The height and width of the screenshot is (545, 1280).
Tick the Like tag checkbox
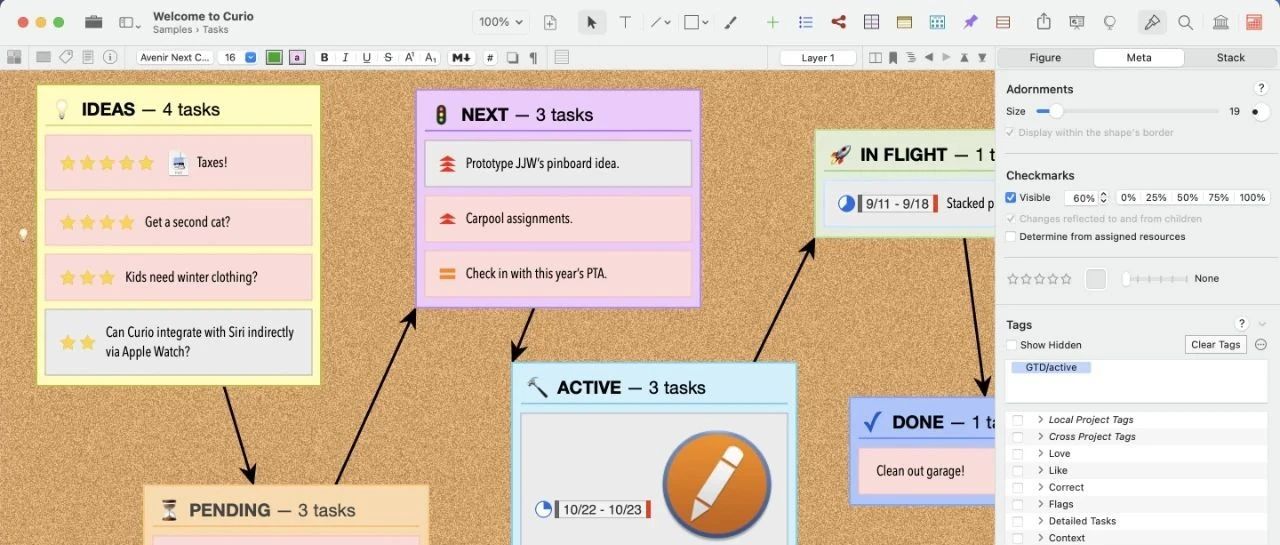[x=1017, y=471]
